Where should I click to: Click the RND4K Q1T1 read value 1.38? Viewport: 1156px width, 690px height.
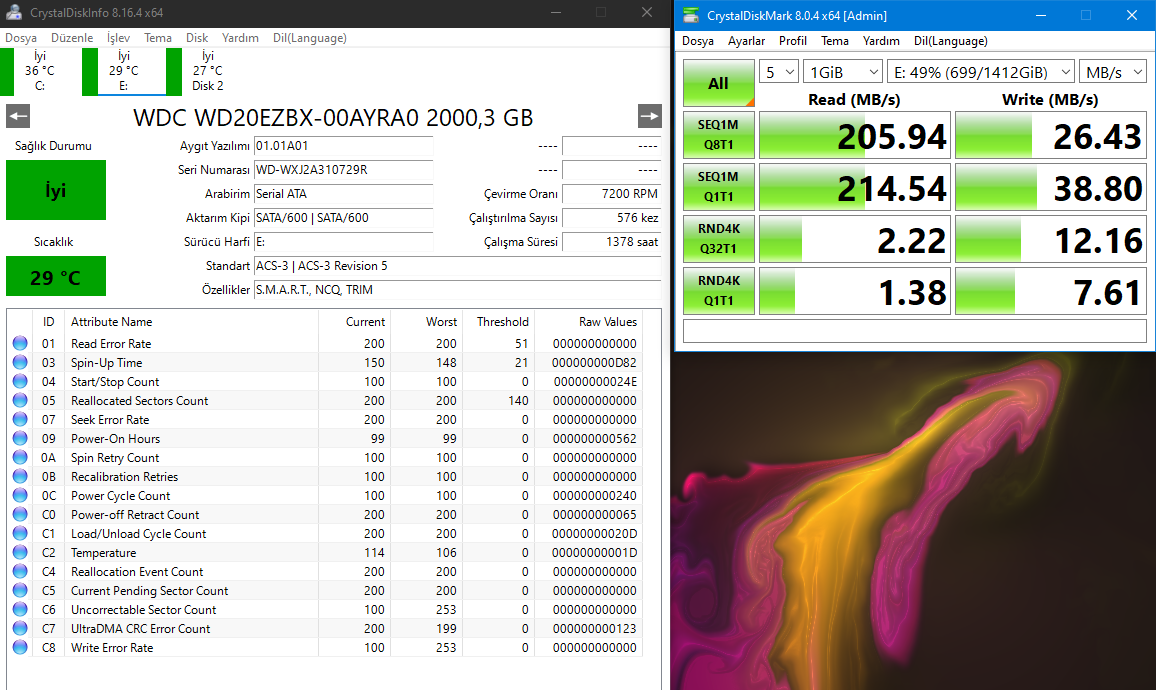(854, 291)
